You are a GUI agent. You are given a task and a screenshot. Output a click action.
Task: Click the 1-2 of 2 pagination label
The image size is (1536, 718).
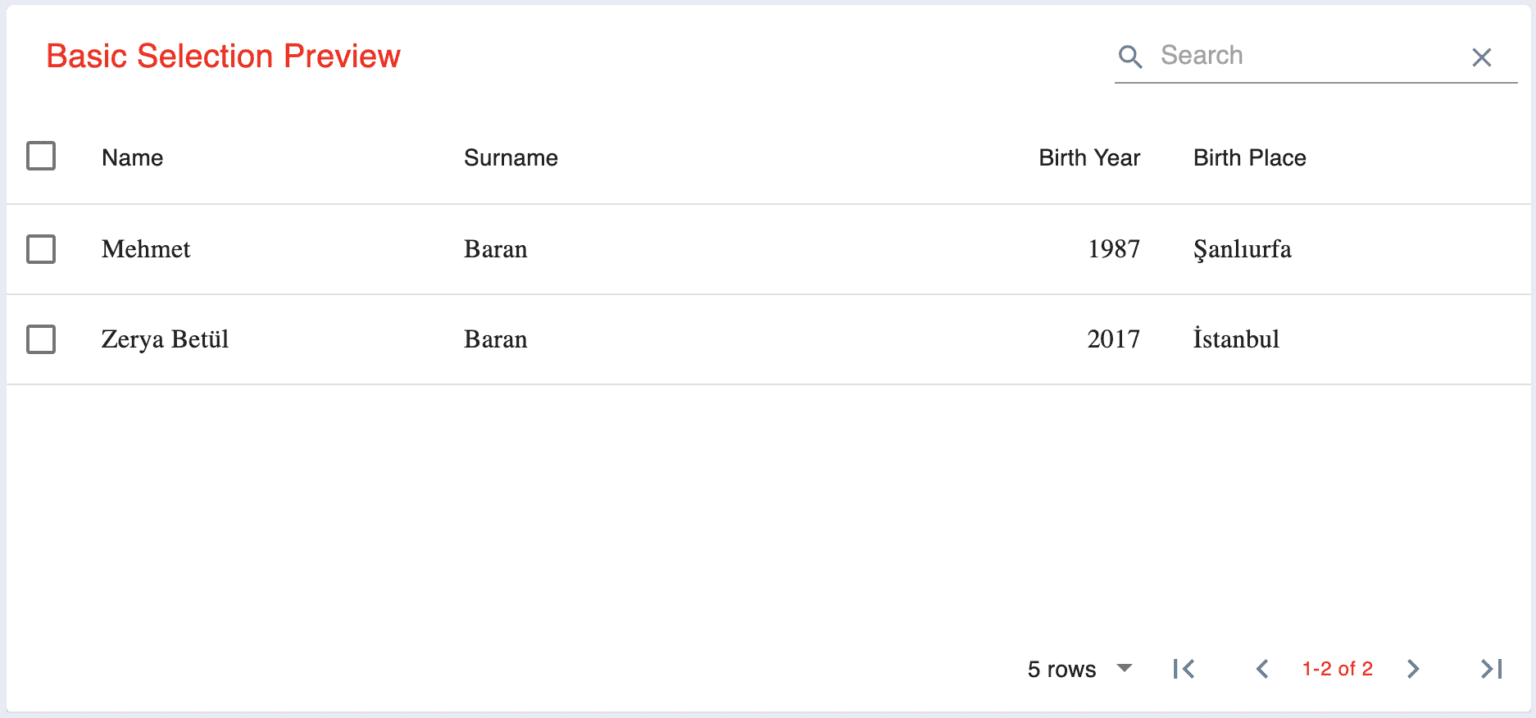pos(1337,668)
